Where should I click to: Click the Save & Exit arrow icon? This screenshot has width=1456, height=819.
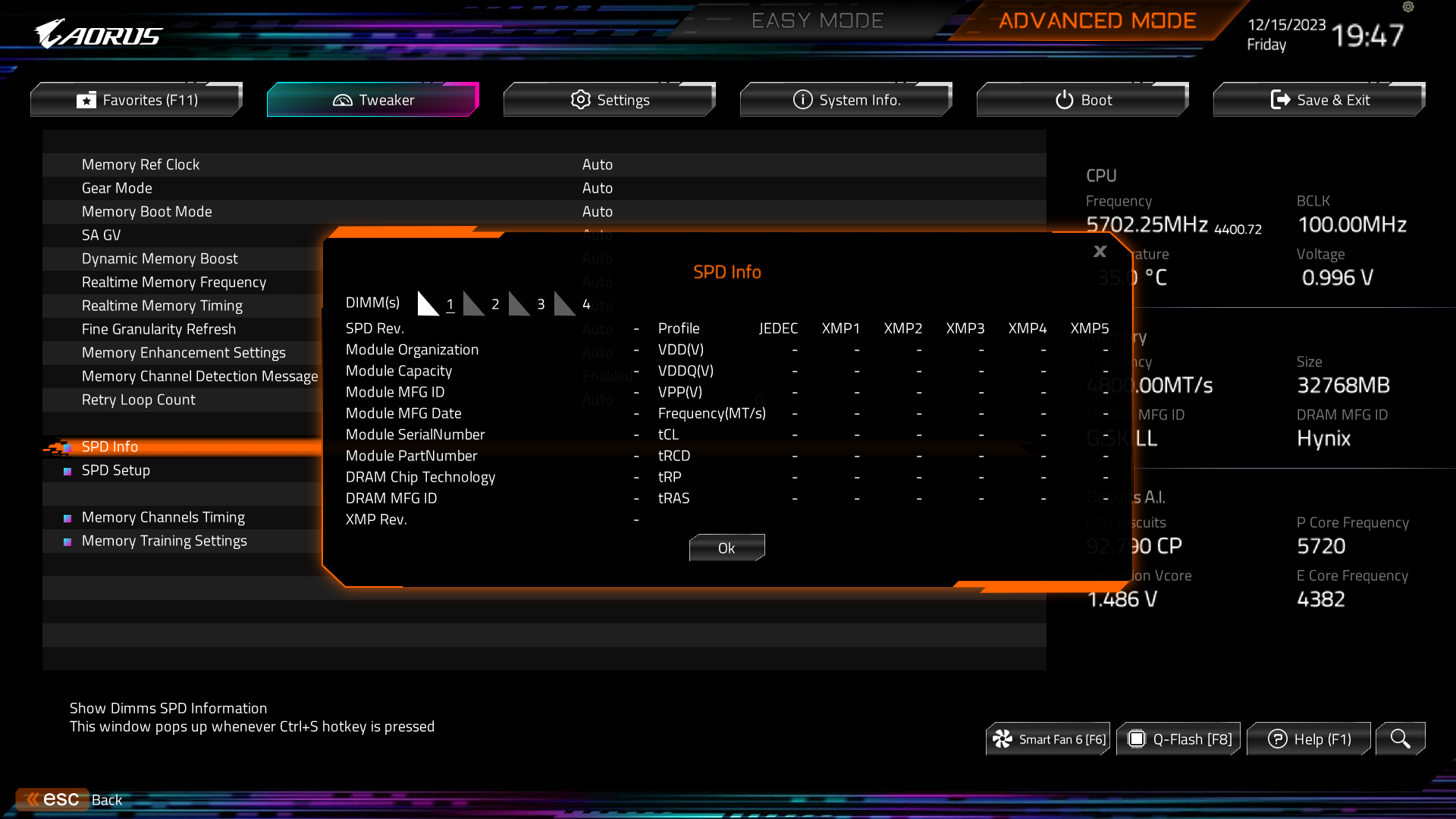(1280, 99)
